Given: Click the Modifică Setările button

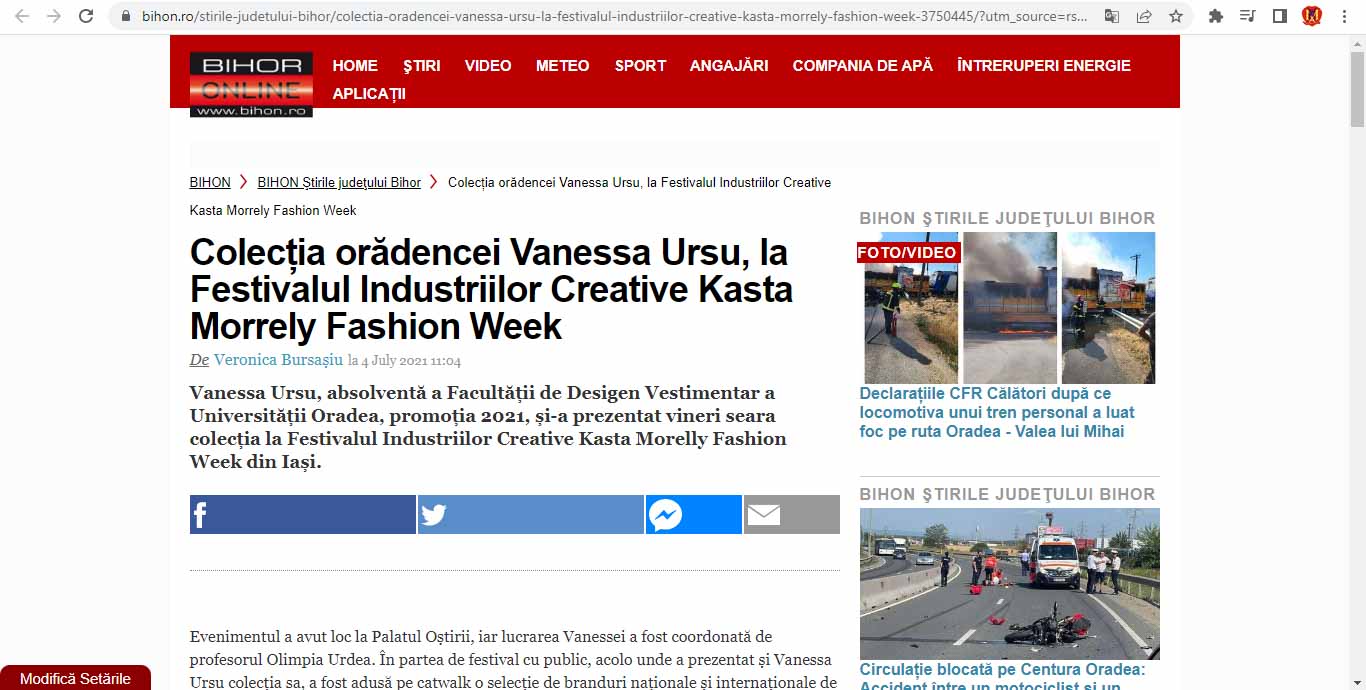Looking at the screenshot, I should (75, 678).
